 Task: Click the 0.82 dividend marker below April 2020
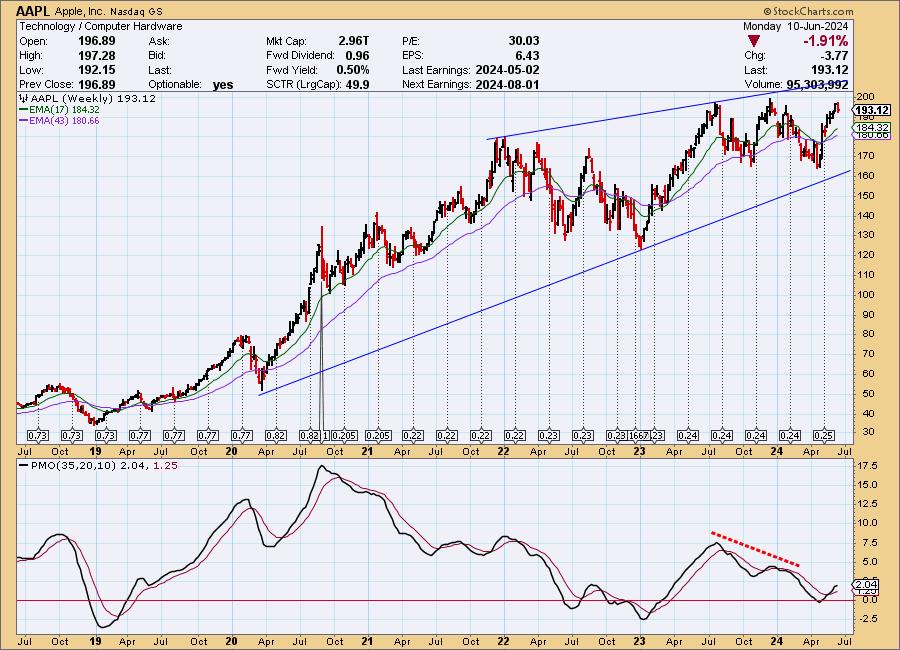click(276, 436)
